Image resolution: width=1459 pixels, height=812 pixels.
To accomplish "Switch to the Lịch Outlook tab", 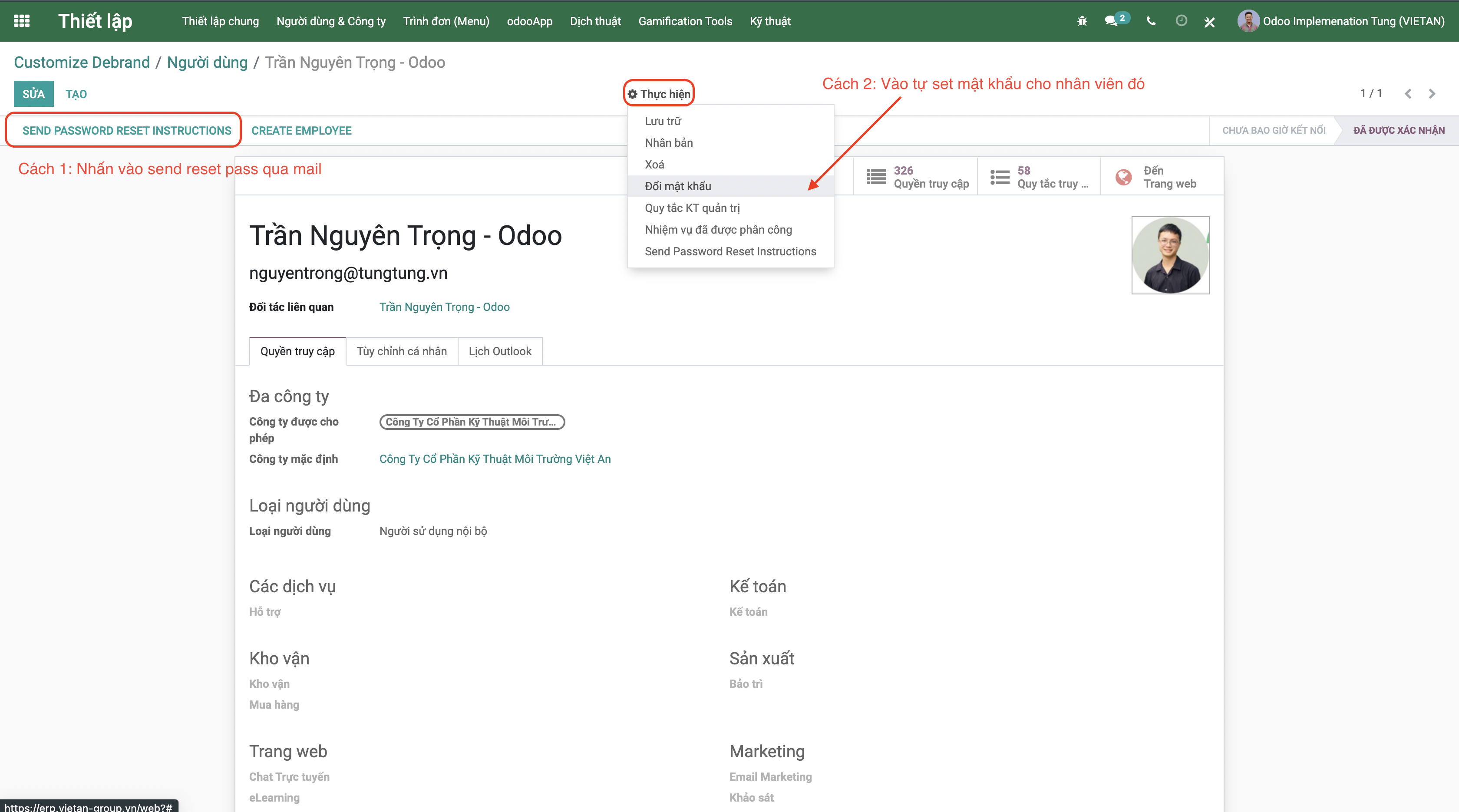I will pyautogui.click(x=499, y=351).
